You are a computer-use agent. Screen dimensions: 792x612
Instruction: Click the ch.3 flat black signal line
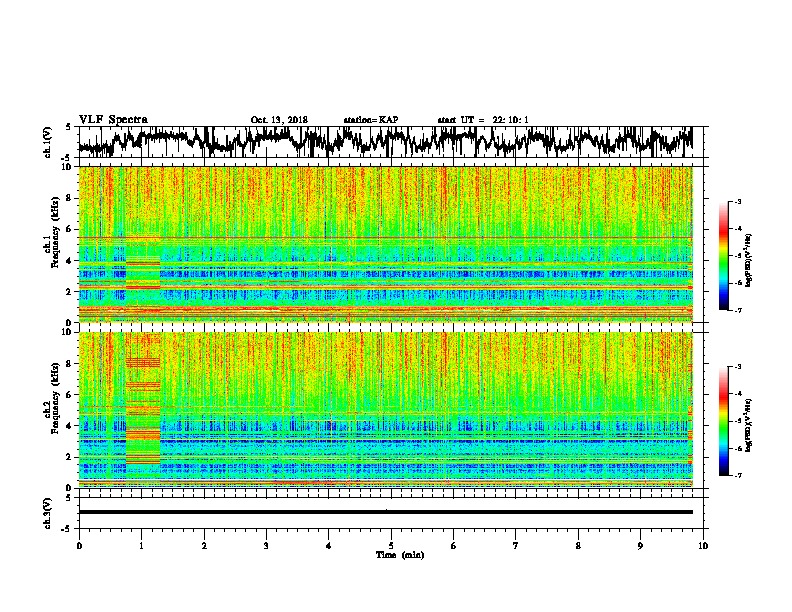coord(385,512)
